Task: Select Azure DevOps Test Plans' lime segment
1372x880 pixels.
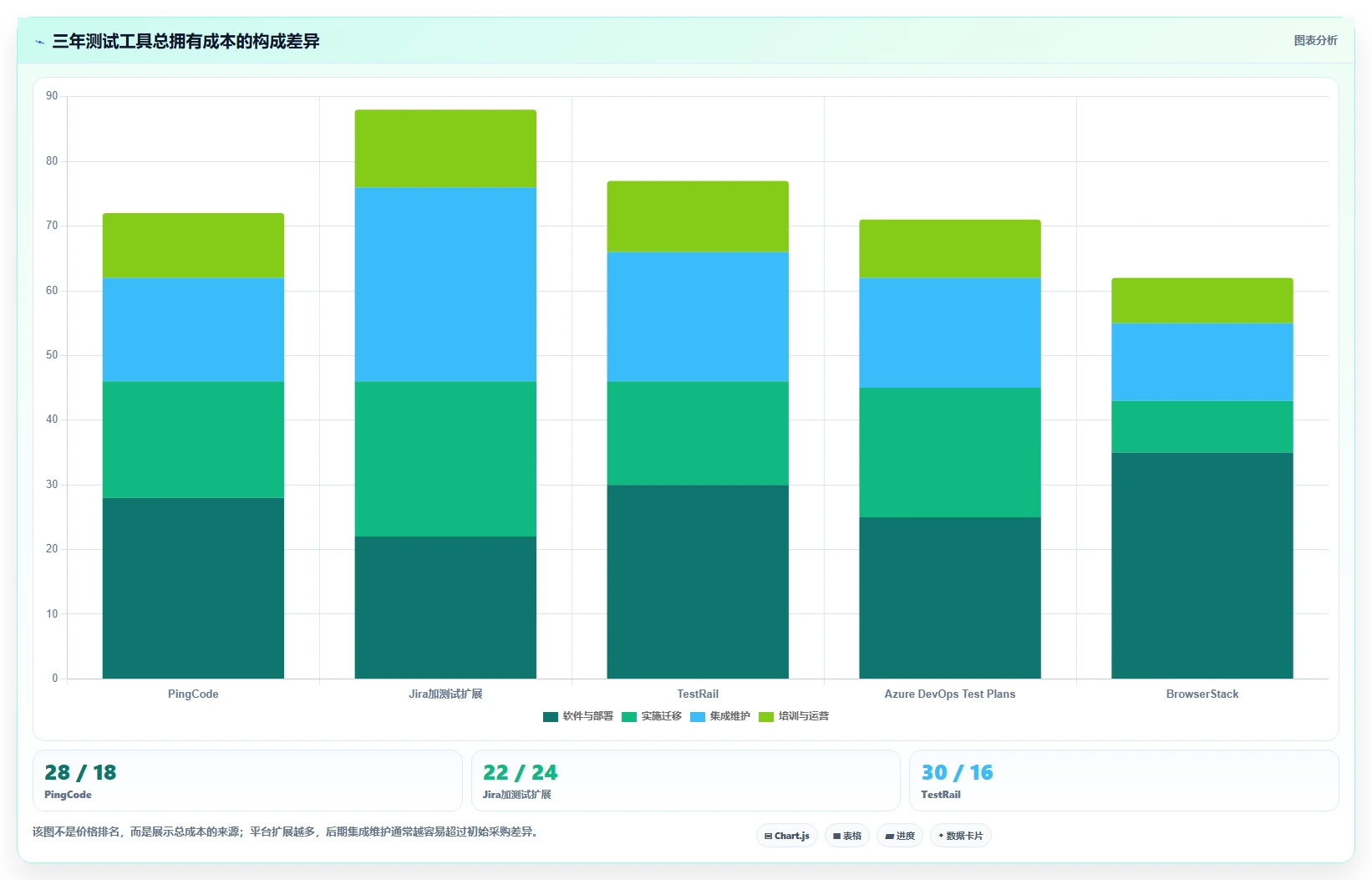Action: (950, 249)
